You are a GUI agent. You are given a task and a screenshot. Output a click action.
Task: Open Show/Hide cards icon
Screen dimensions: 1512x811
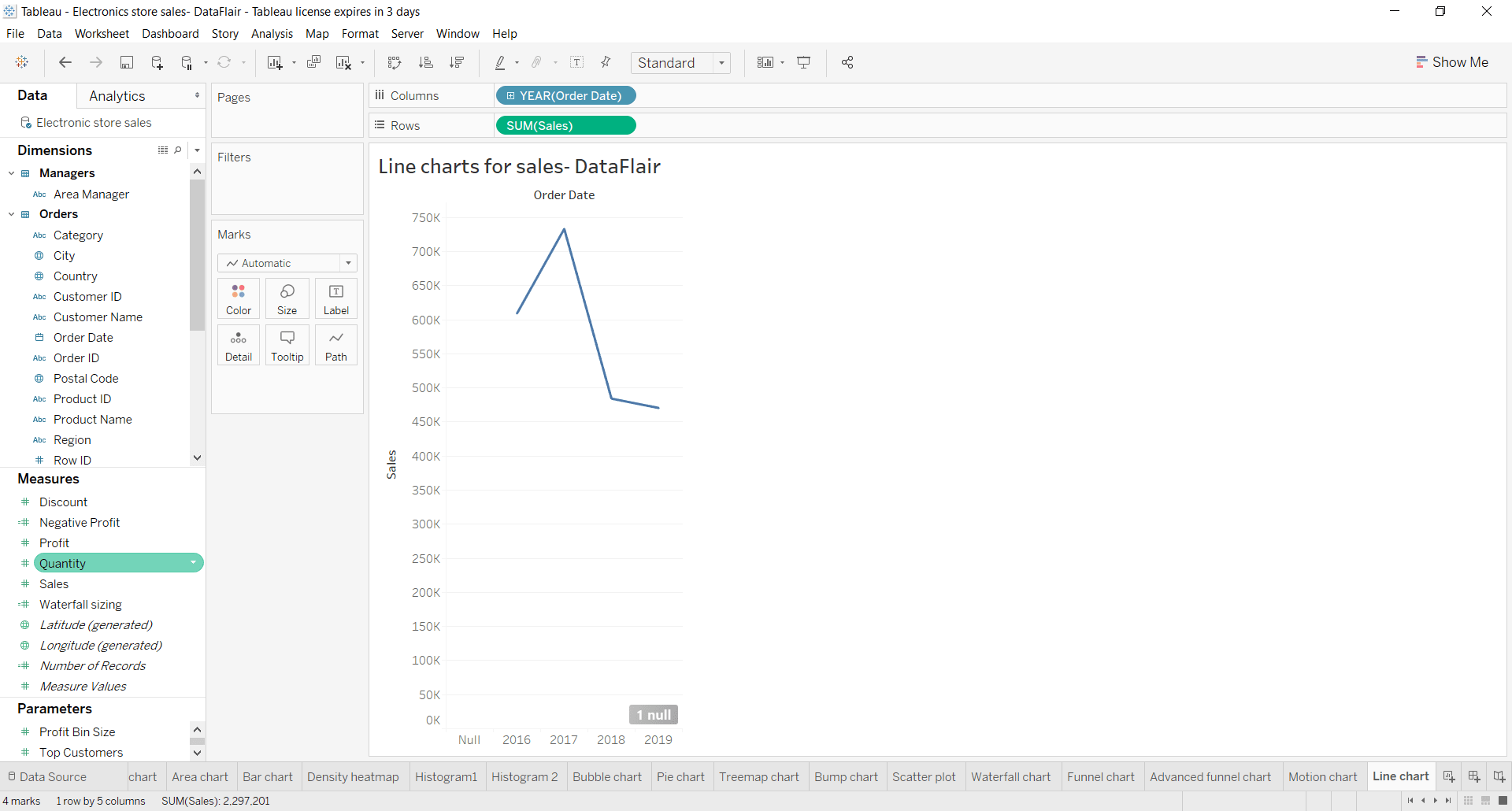(x=765, y=62)
